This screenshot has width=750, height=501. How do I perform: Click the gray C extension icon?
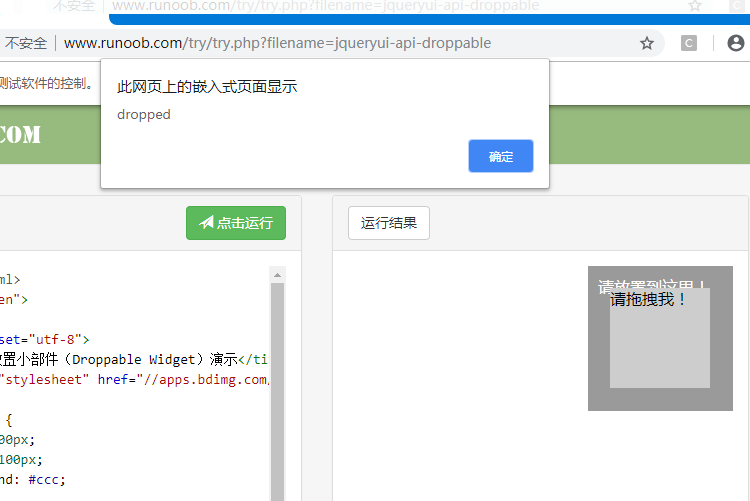pos(689,43)
